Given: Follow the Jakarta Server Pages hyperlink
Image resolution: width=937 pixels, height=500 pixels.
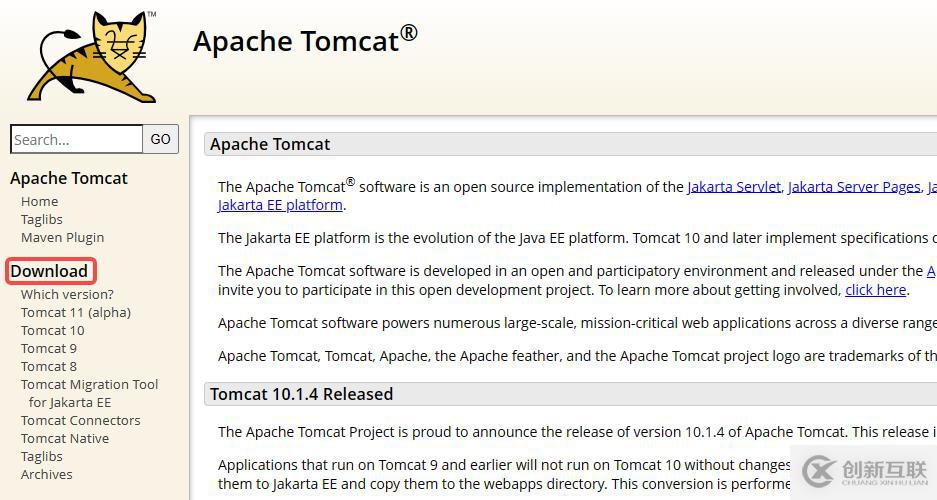Looking at the screenshot, I should (x=854, y=187).
